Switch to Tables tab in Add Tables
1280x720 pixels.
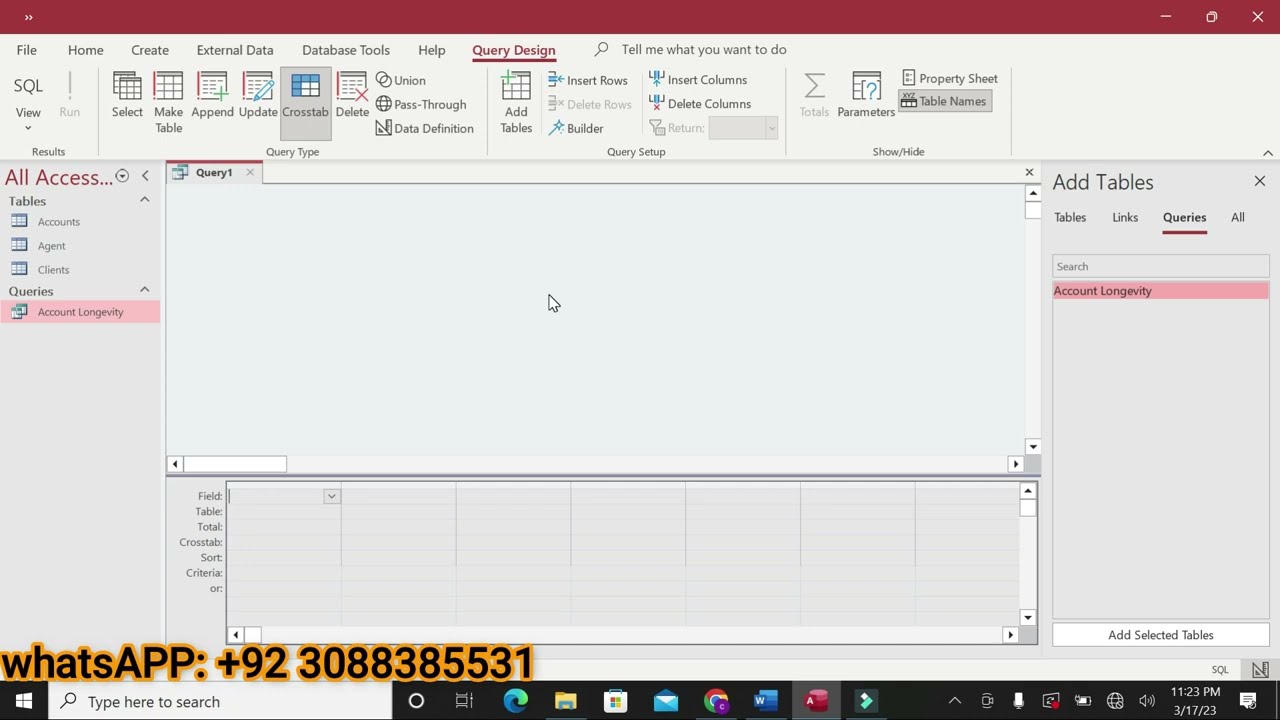coord(1070,217)
